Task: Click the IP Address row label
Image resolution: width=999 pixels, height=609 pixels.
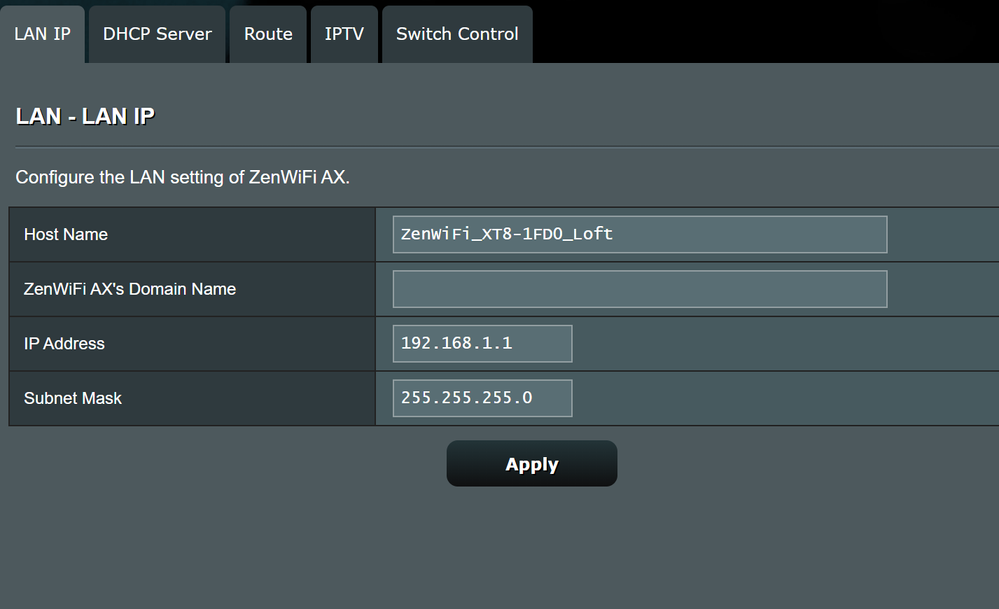Action: [x=64, y=343]
